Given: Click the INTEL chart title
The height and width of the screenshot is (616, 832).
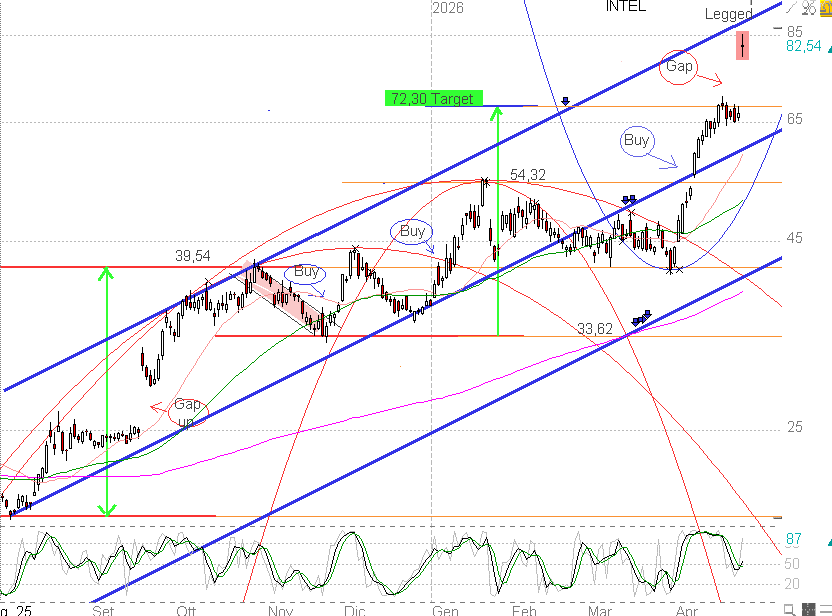Looking at the screenshot, I should pyautogui.click(x=626, y=7).
